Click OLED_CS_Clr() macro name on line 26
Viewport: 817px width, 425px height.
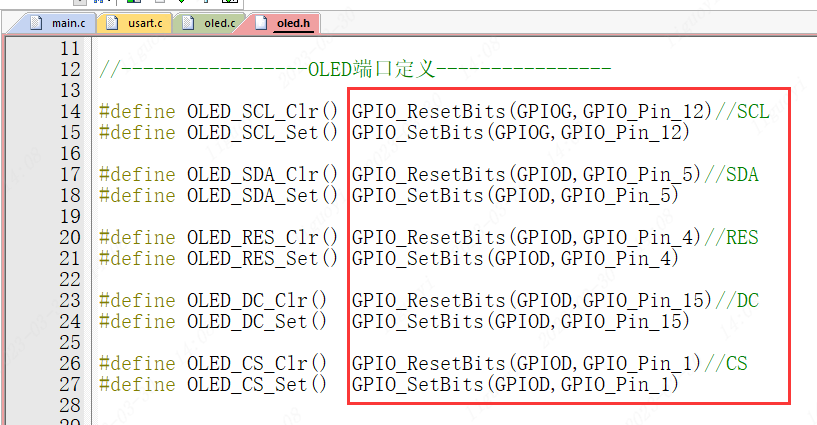tap(257, 364)
